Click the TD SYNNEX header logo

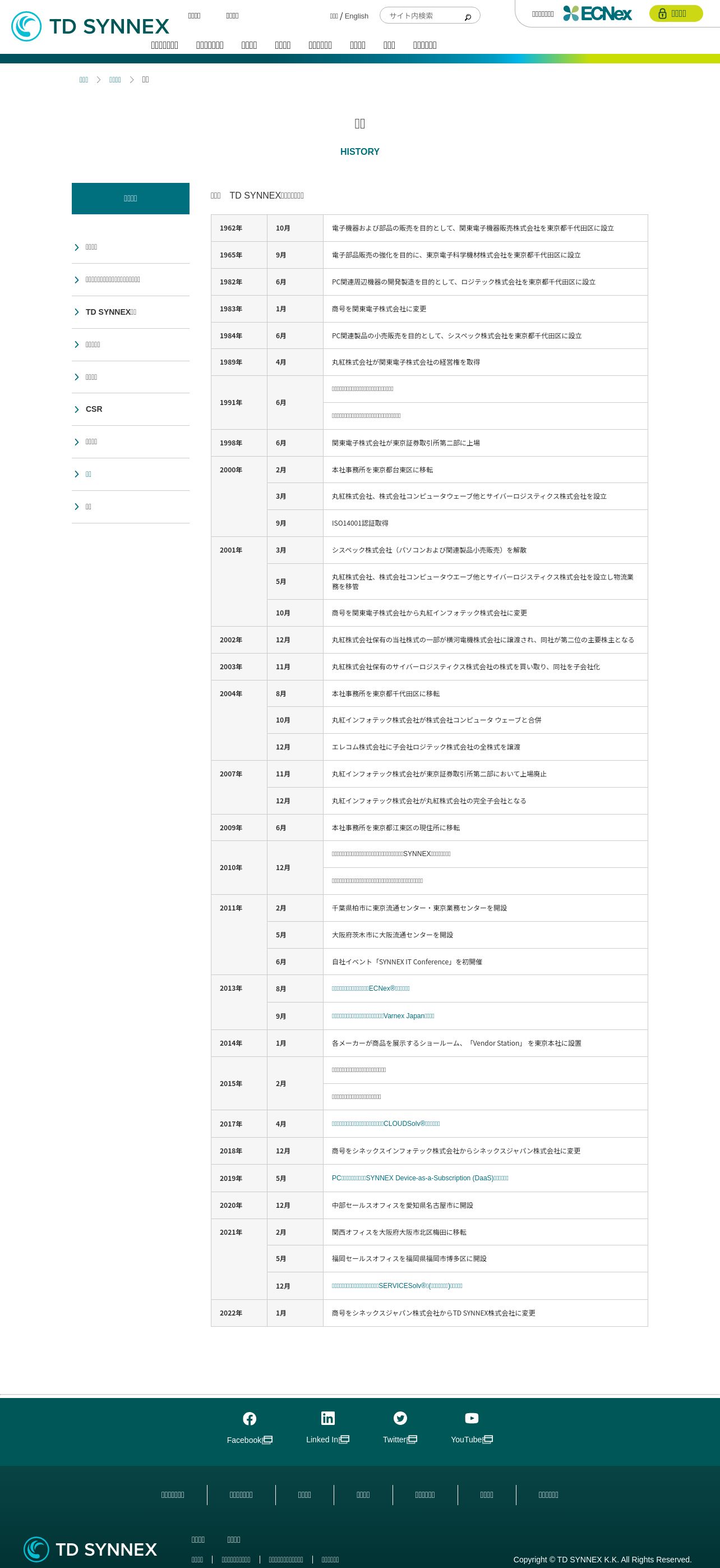[x=90, y=26]
